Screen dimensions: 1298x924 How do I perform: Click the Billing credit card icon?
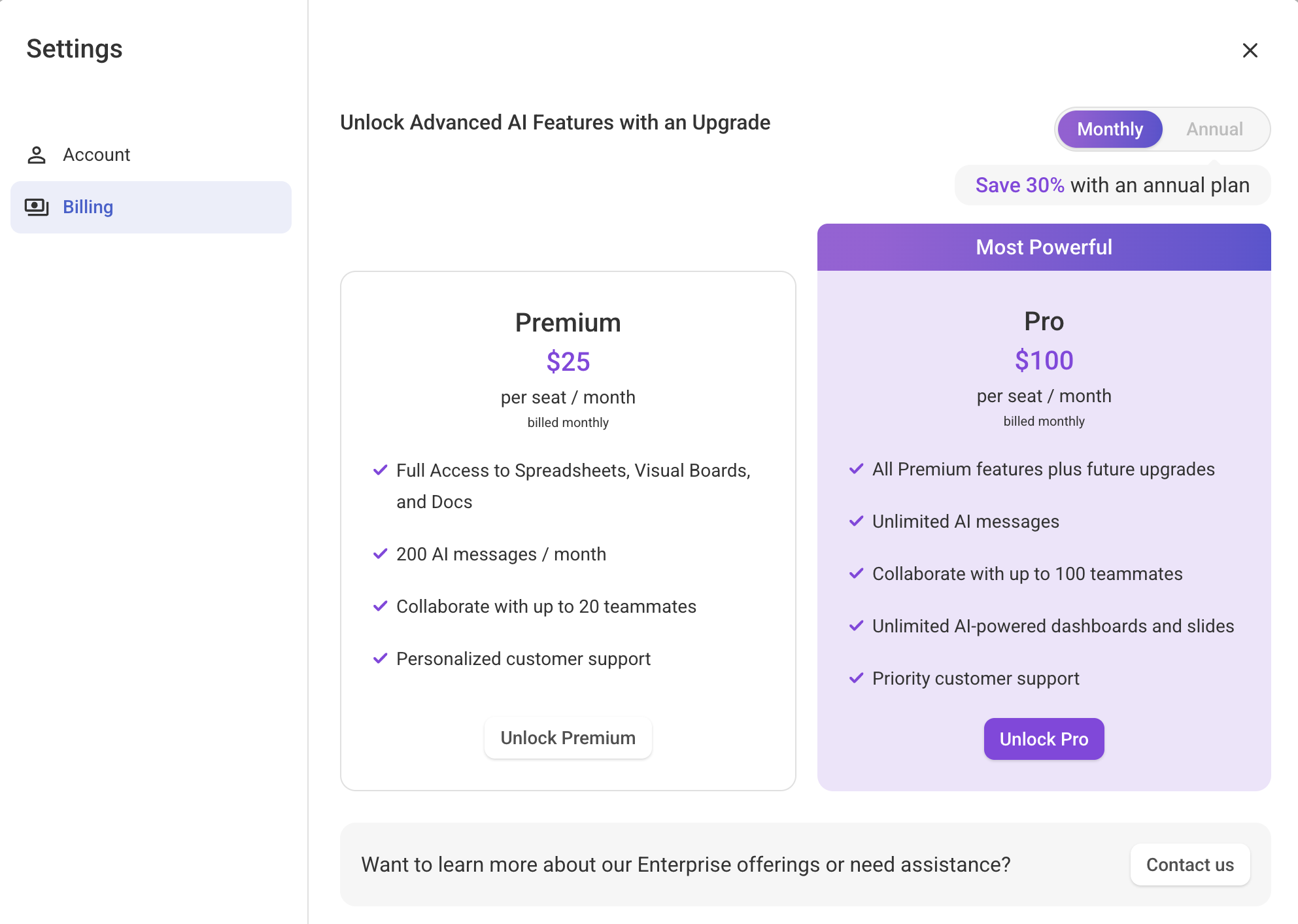pos(36,207)
